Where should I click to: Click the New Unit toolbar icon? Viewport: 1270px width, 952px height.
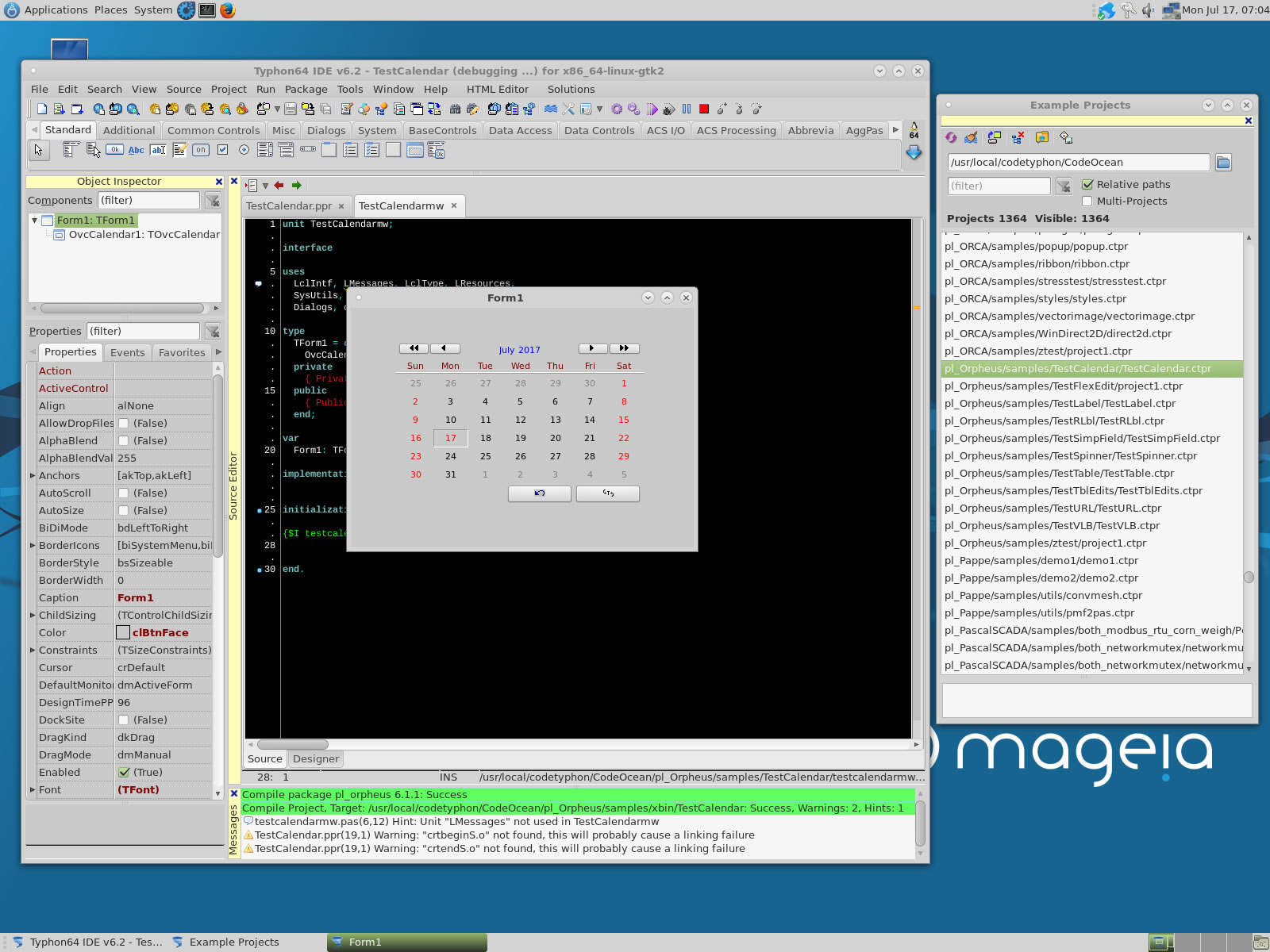pos(60,109)
